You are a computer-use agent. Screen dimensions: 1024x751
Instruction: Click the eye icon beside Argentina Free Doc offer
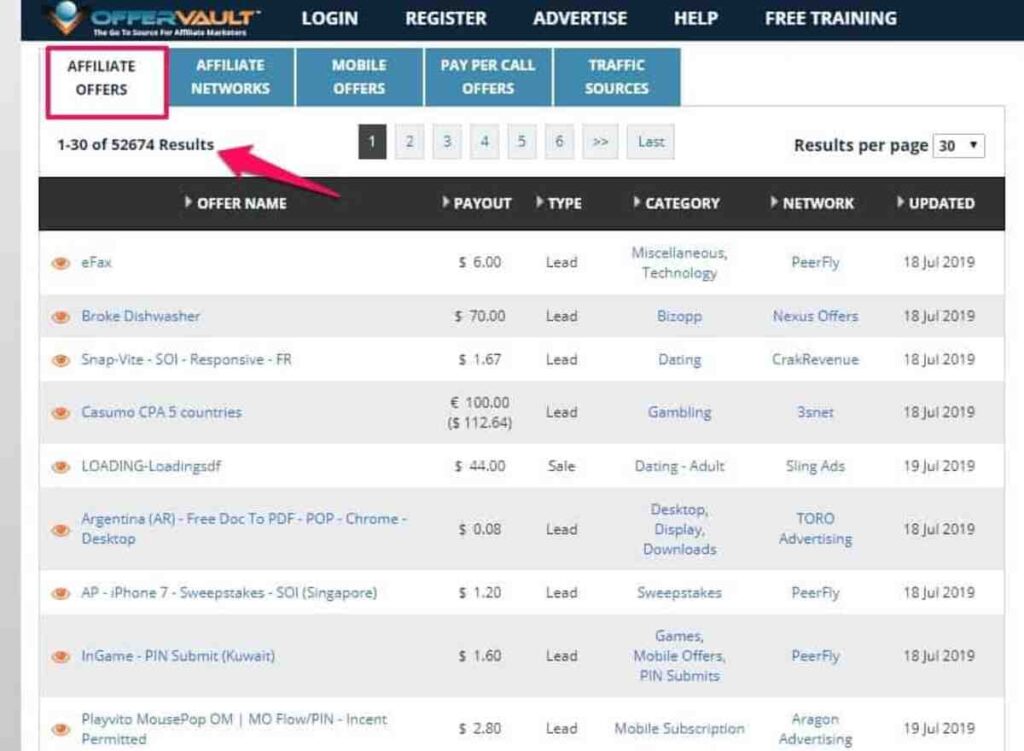[61, 530]
